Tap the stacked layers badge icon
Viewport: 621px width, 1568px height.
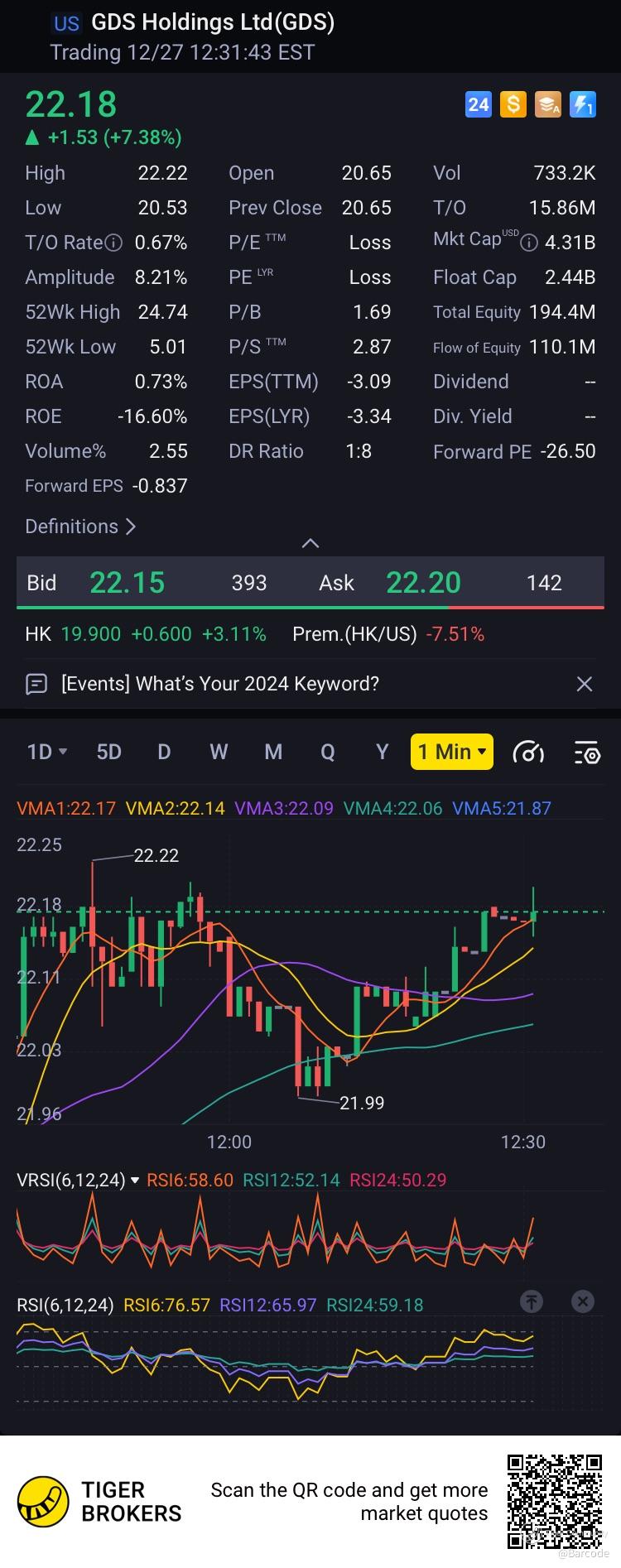(548, 104)
